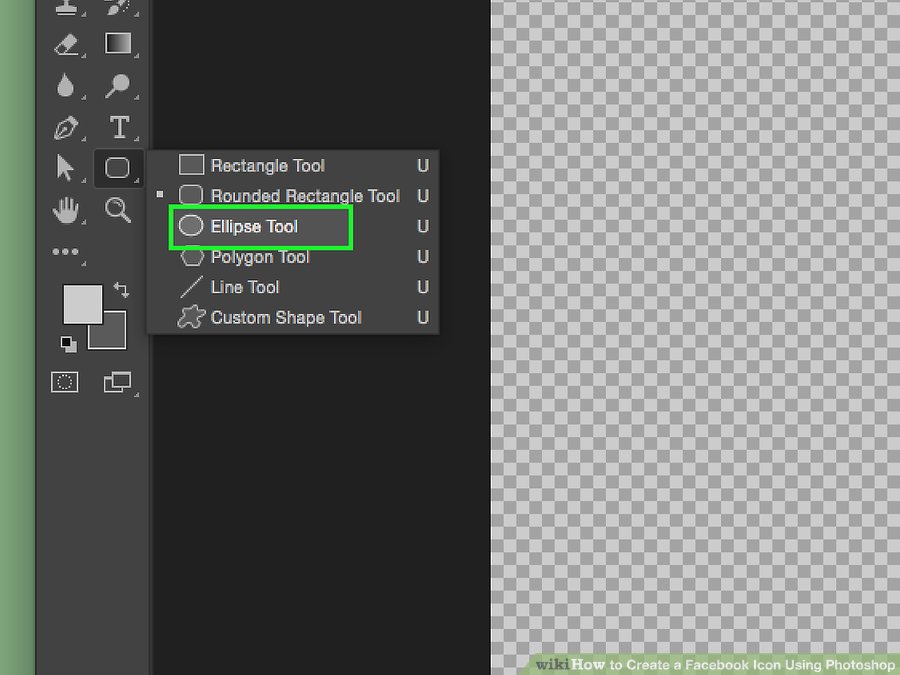Choose Ellipse Tool from the flyout
This screenshot has width=900, height=675.
(x=254, y=227)
